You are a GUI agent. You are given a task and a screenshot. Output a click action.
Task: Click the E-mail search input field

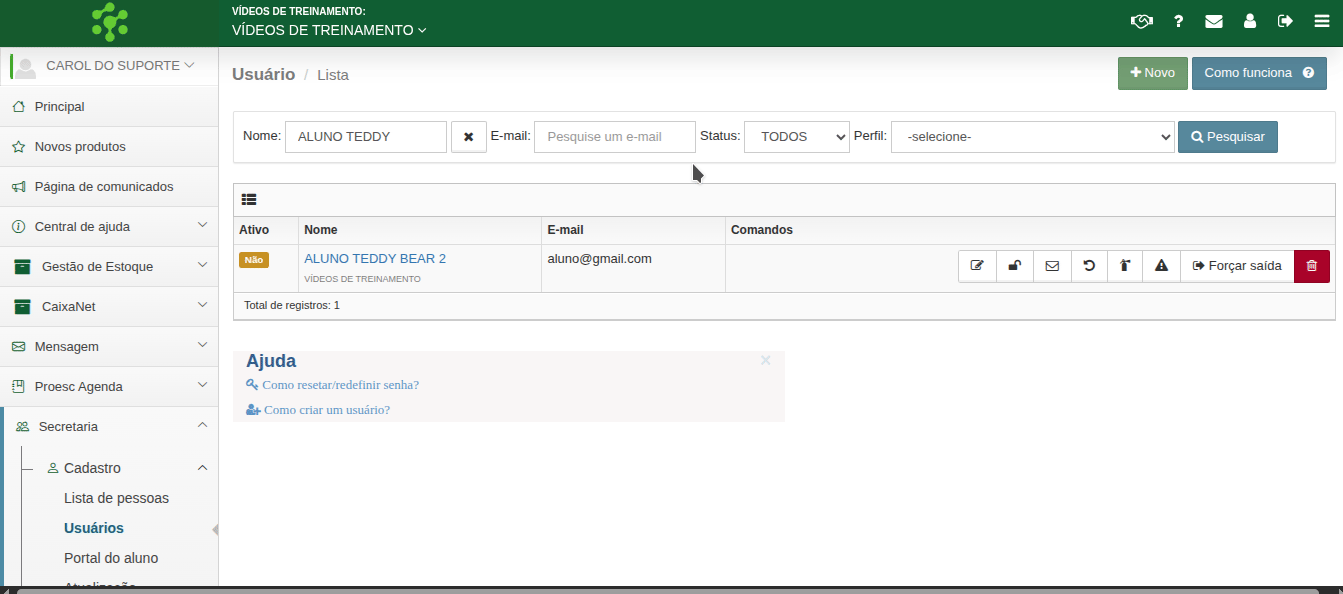[614, 137]
